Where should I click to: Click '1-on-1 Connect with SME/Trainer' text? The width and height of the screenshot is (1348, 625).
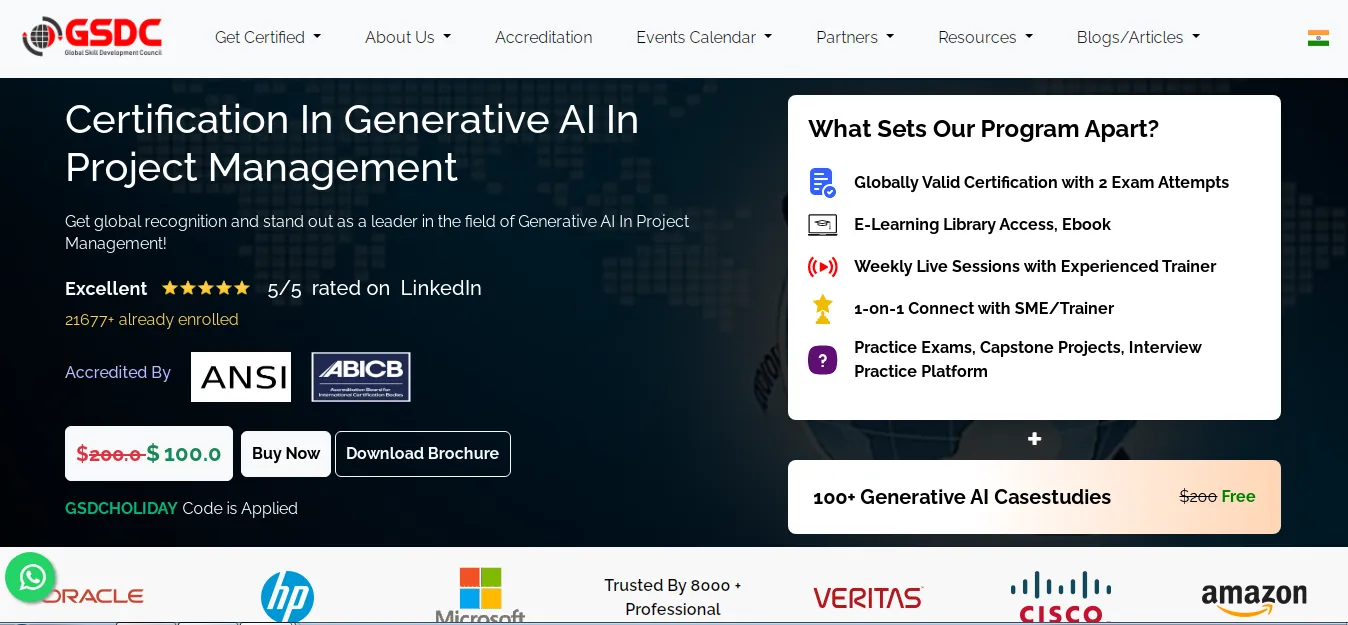[984, 309]
